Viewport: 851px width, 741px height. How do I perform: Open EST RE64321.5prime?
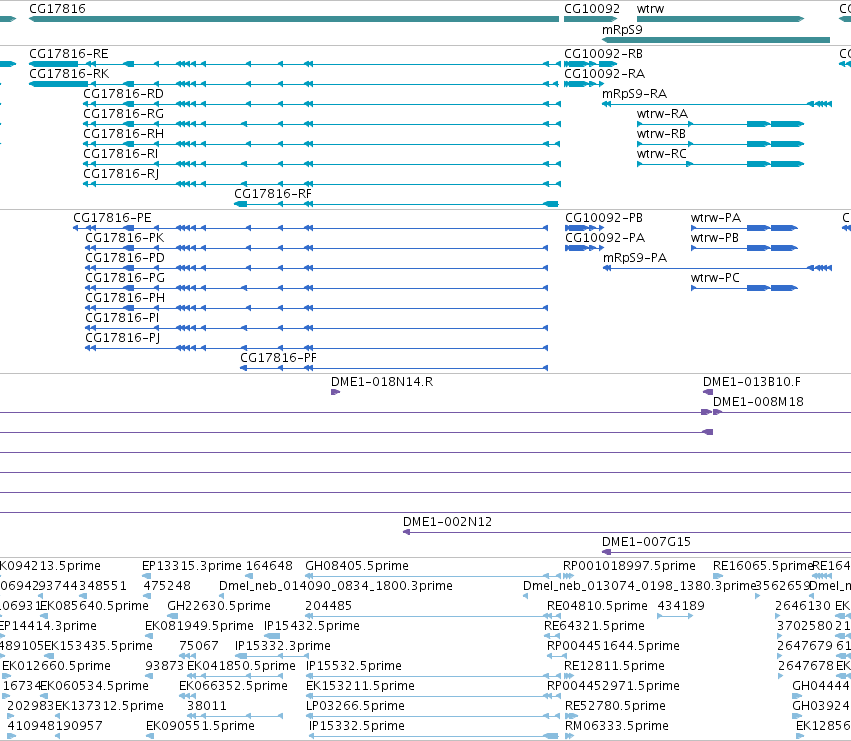[x=594, y=626]
